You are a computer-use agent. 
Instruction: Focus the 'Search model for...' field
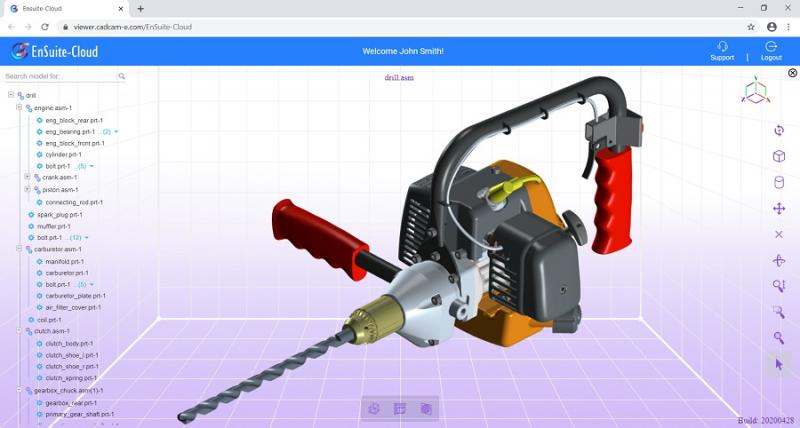60,76
